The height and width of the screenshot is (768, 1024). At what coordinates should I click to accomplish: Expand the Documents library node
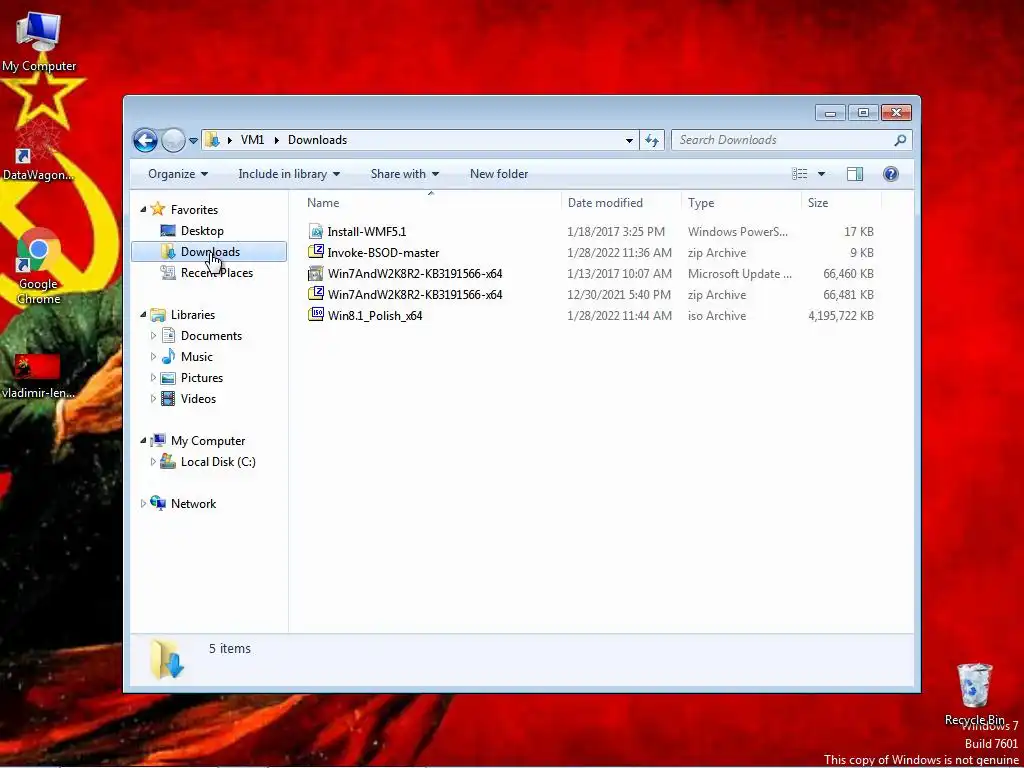click(x=153, y=336)
